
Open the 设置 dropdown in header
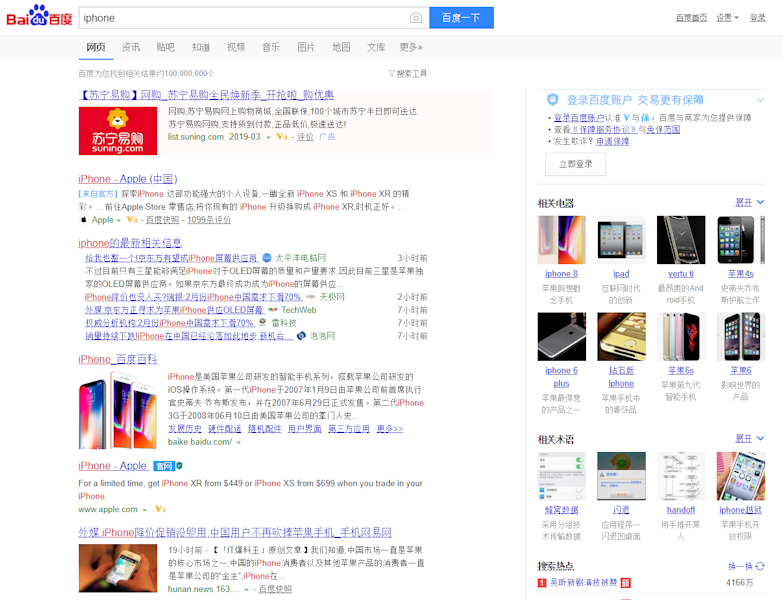click(x=727, y=18)
